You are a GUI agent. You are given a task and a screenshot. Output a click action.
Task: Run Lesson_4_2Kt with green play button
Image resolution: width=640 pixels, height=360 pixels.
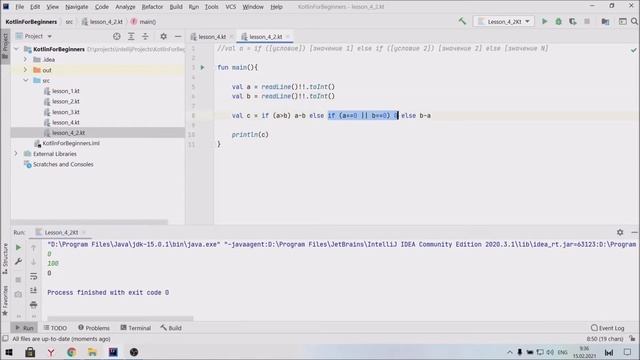point(544,21)
